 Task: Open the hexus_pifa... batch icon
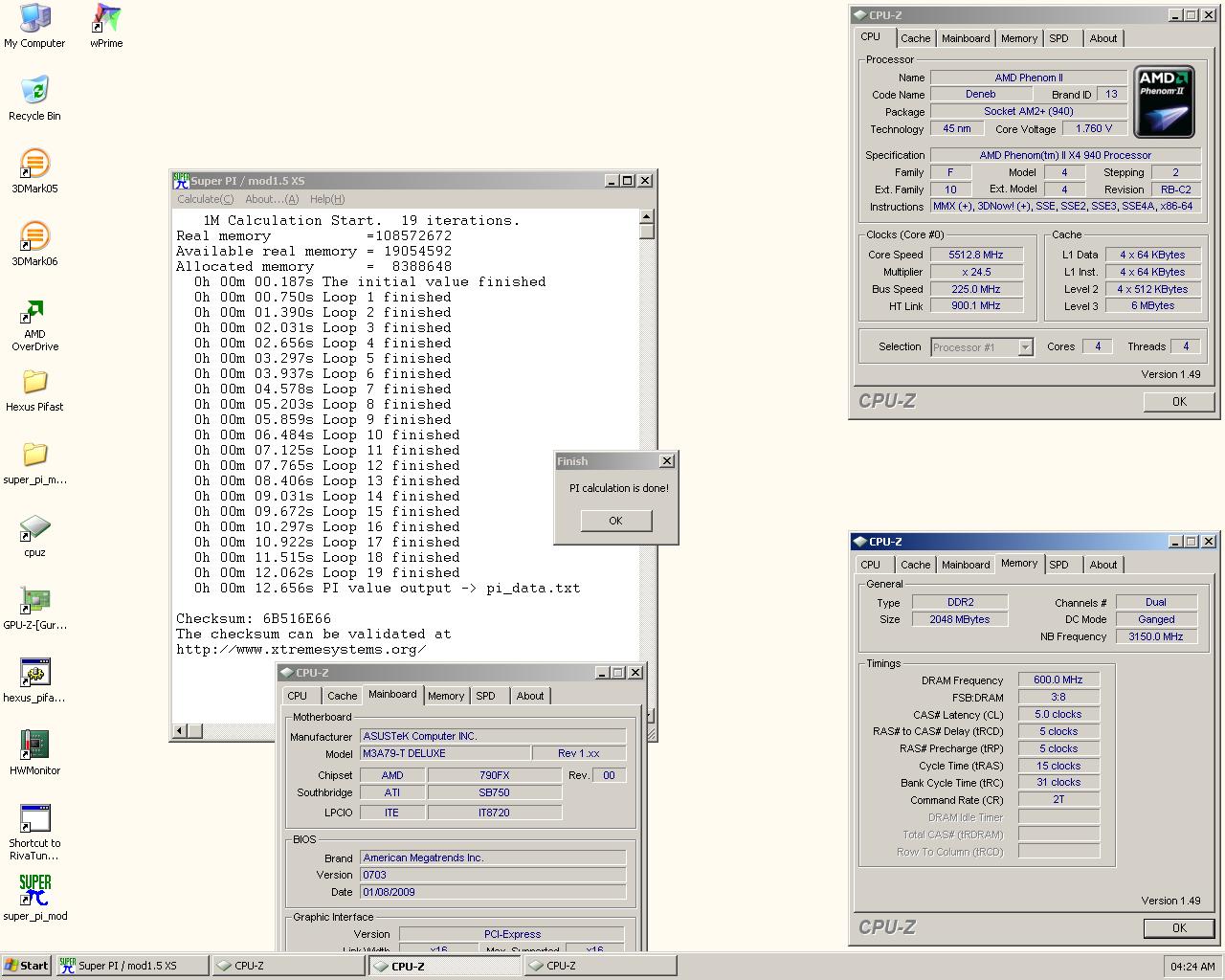click(x=34, y=680)
